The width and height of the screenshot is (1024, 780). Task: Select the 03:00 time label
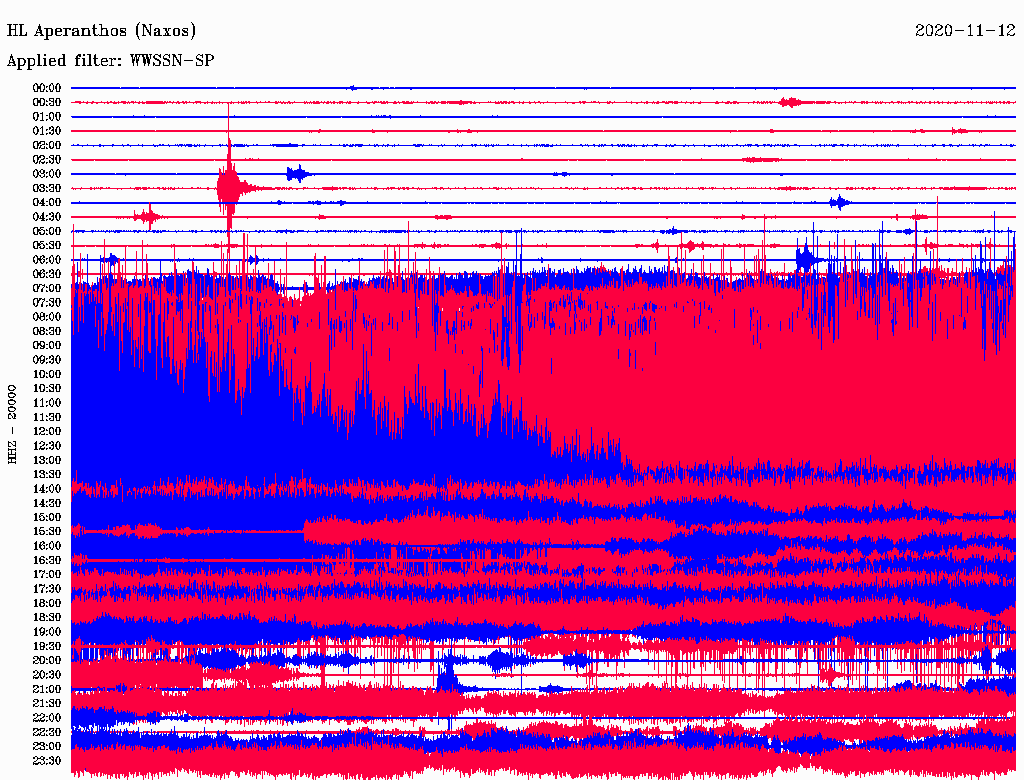47,174
